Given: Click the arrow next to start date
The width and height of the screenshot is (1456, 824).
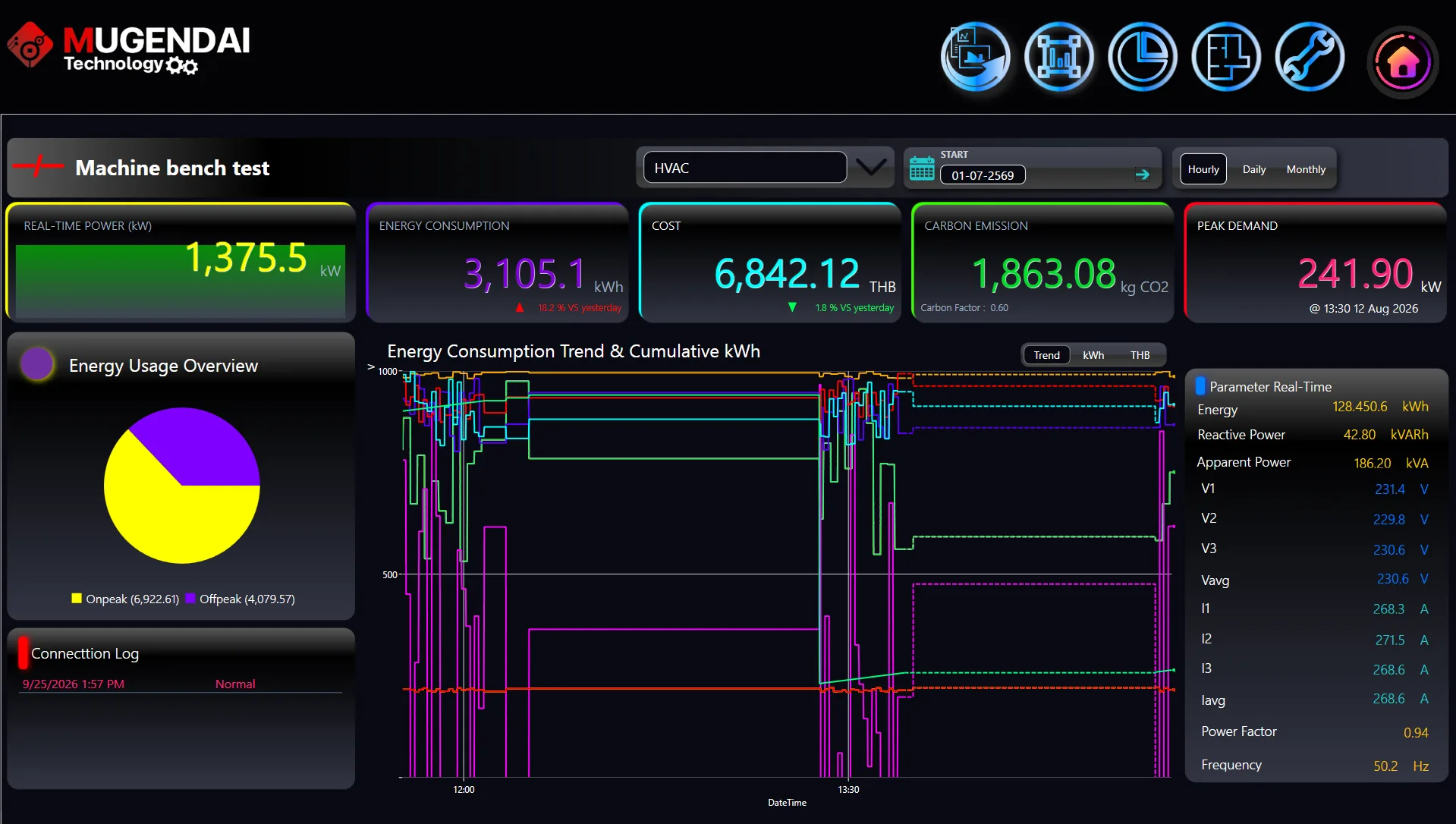Looking at the screenshot, I should pyautogui.click(x=1142, y=175).
